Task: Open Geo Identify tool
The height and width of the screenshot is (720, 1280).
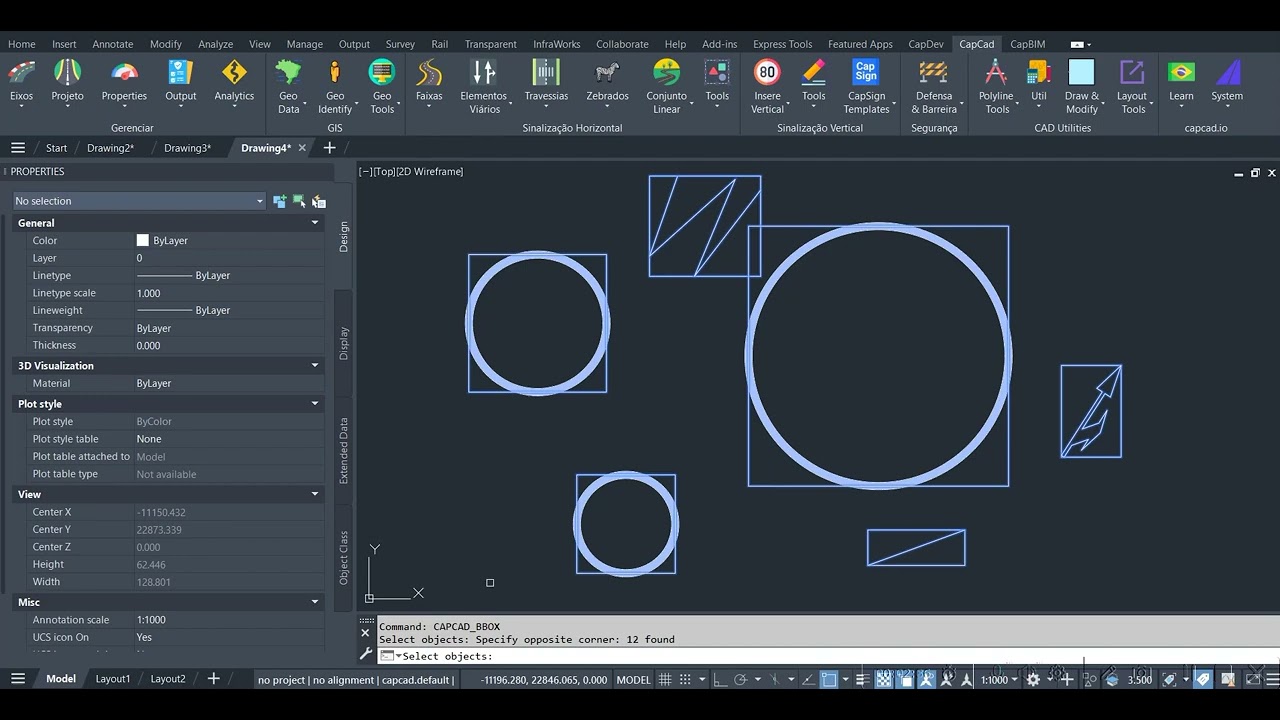Action: [335, 87]
